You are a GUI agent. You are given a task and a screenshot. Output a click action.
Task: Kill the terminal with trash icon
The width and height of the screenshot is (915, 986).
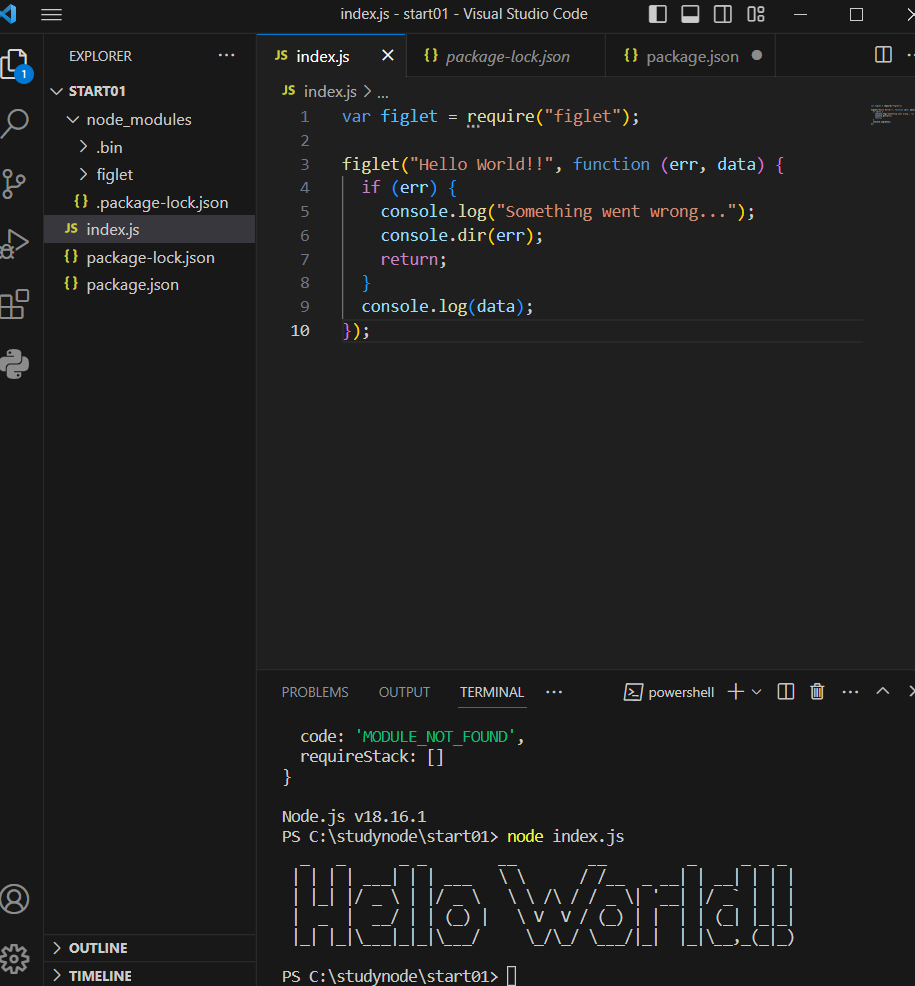(x=818, y=692)
